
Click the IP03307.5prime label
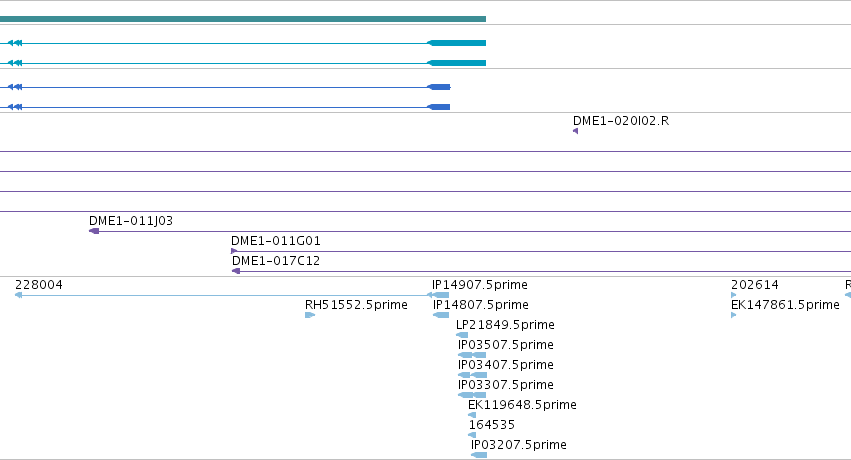click(506, 385)
